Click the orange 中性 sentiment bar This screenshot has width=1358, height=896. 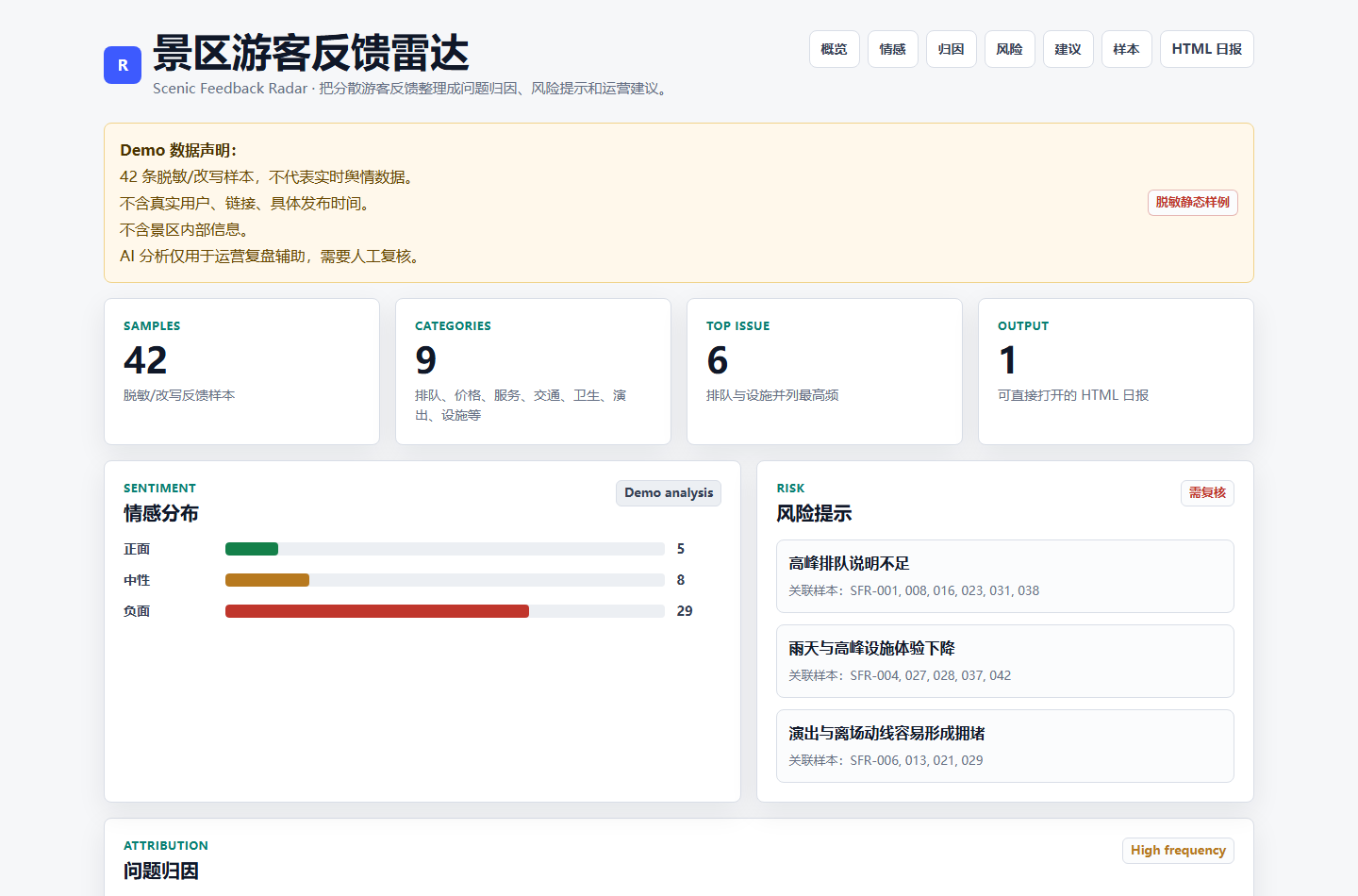click(x=267, y=580)
